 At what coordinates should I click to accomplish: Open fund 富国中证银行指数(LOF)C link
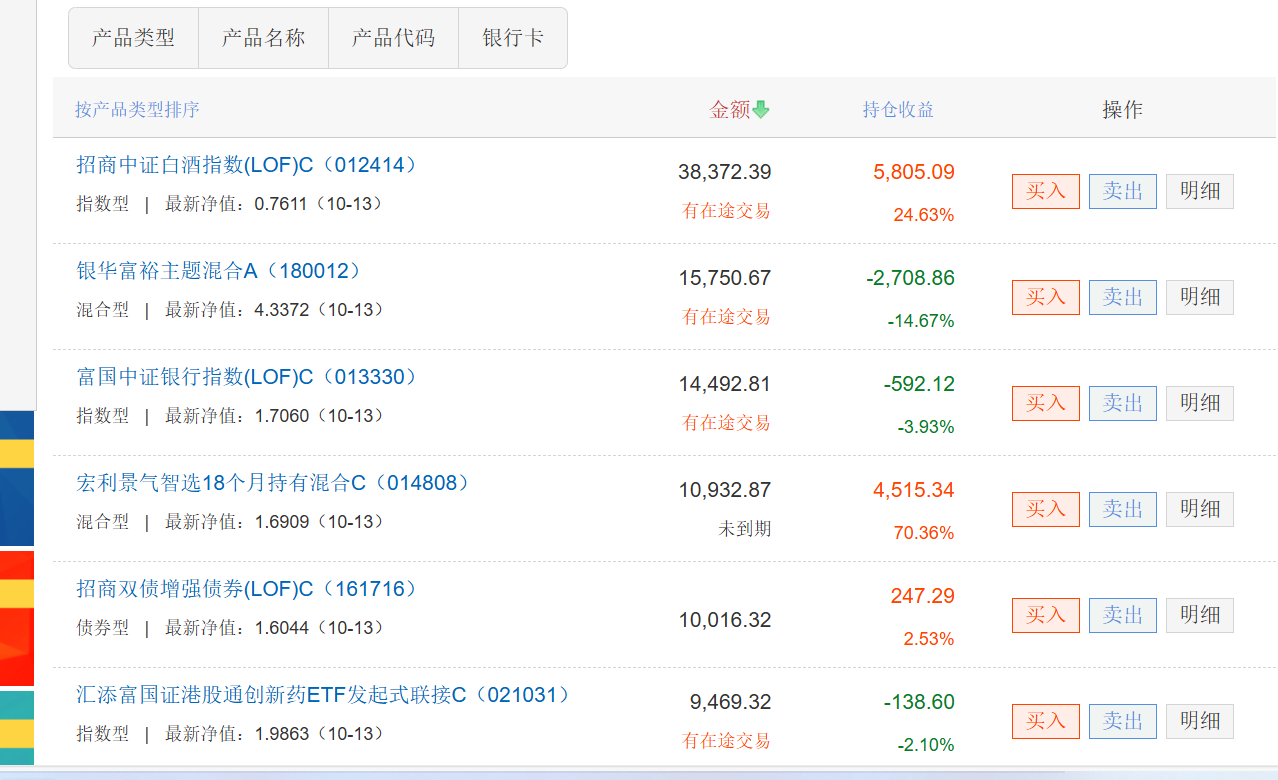click(247, 377)
